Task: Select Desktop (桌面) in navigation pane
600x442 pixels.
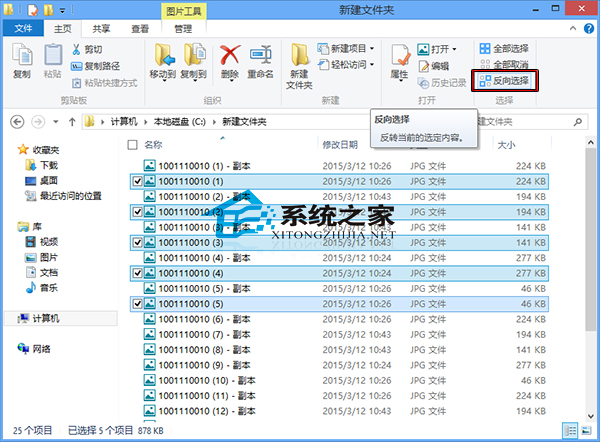Action: point(41,181)
